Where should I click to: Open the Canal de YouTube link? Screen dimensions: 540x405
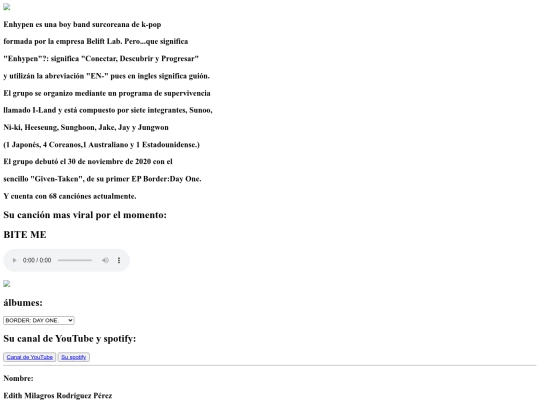tap(30, 357)
